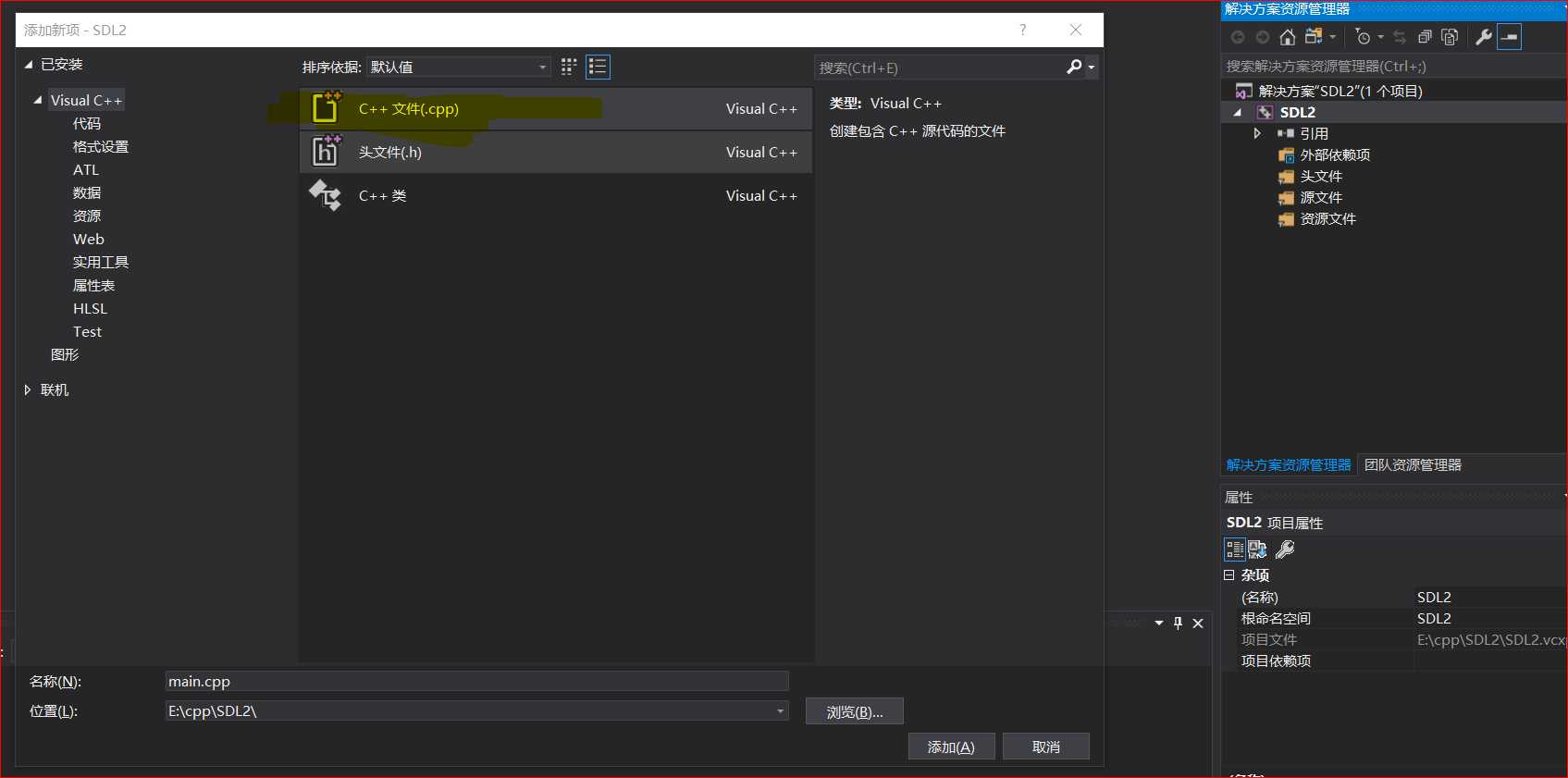Select the 数据 category
The width and height of the screenshot is (1568, 778).
[87, 193]
